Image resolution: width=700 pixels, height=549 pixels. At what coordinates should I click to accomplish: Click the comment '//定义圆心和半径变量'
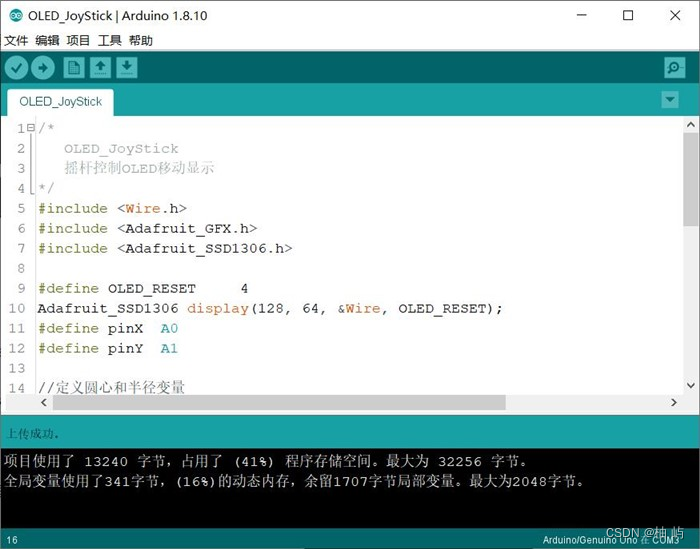[x=112, y=387]
